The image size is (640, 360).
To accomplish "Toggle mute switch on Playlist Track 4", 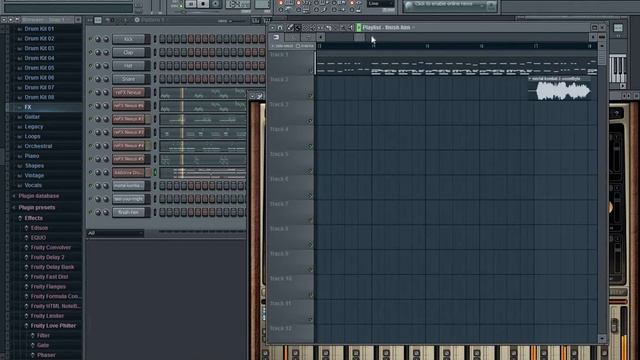I will (x=310, y=146).
